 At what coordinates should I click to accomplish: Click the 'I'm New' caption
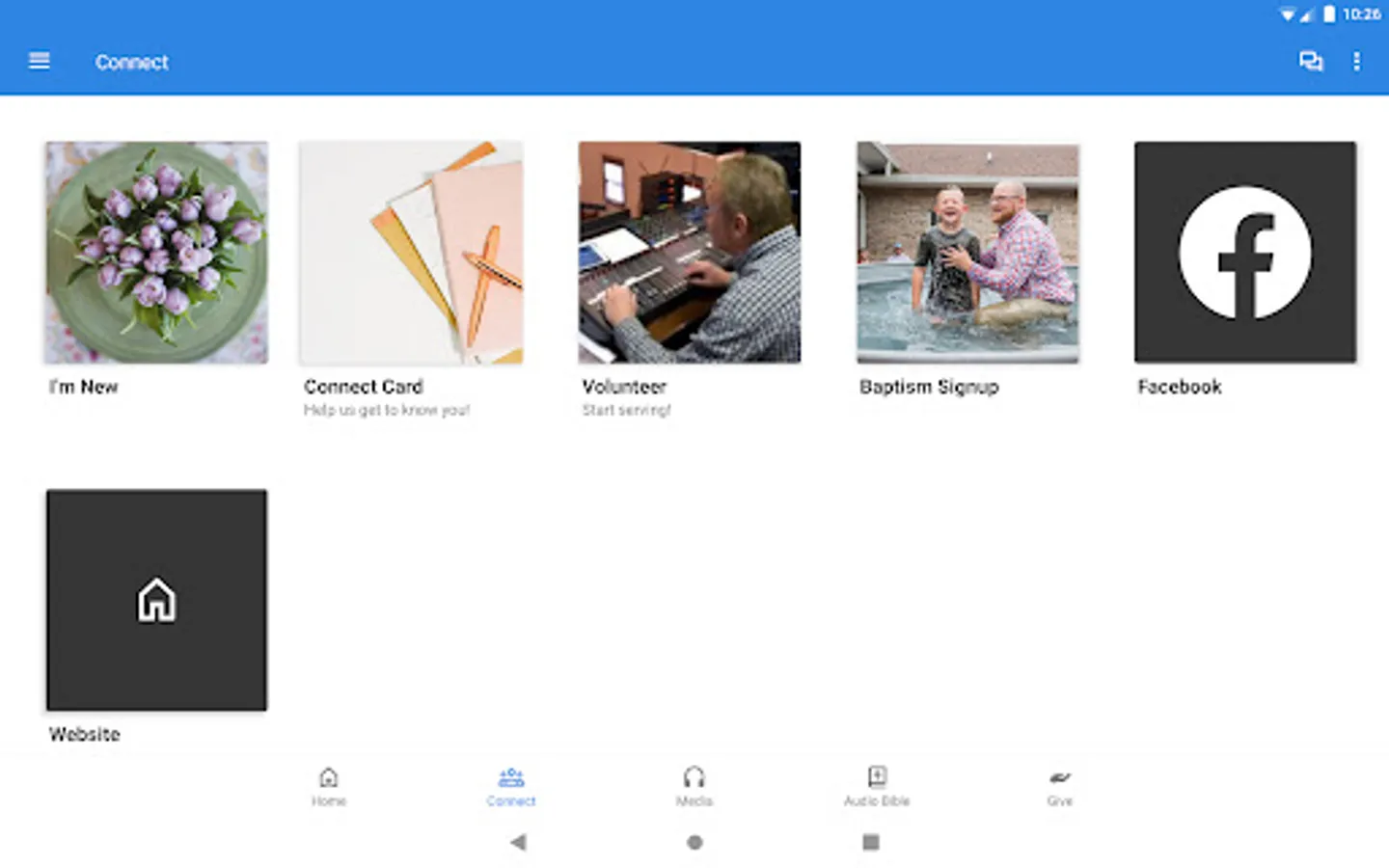84,387
